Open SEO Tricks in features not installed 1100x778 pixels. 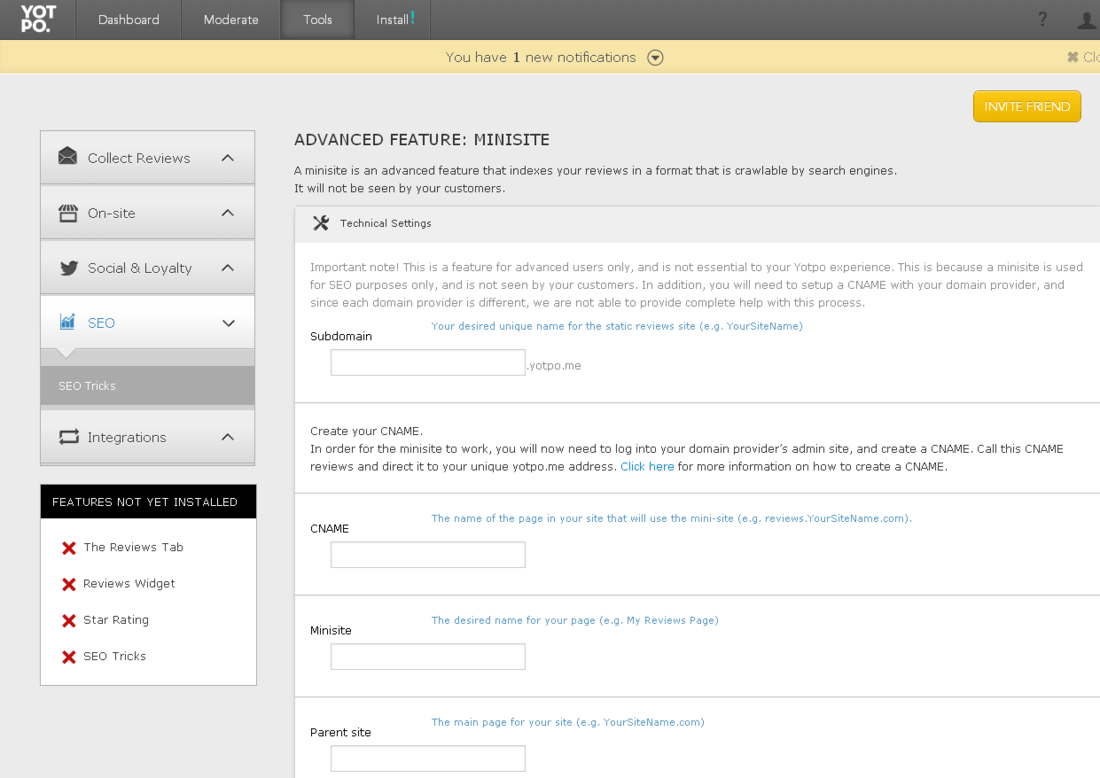[x=114, y=657]
